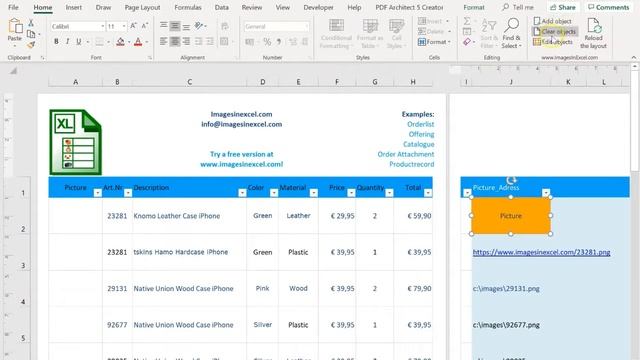The width and height of the screenshot is (640, 360).
Task: Open the Total column filter dropdown
Action: (428, 193)
